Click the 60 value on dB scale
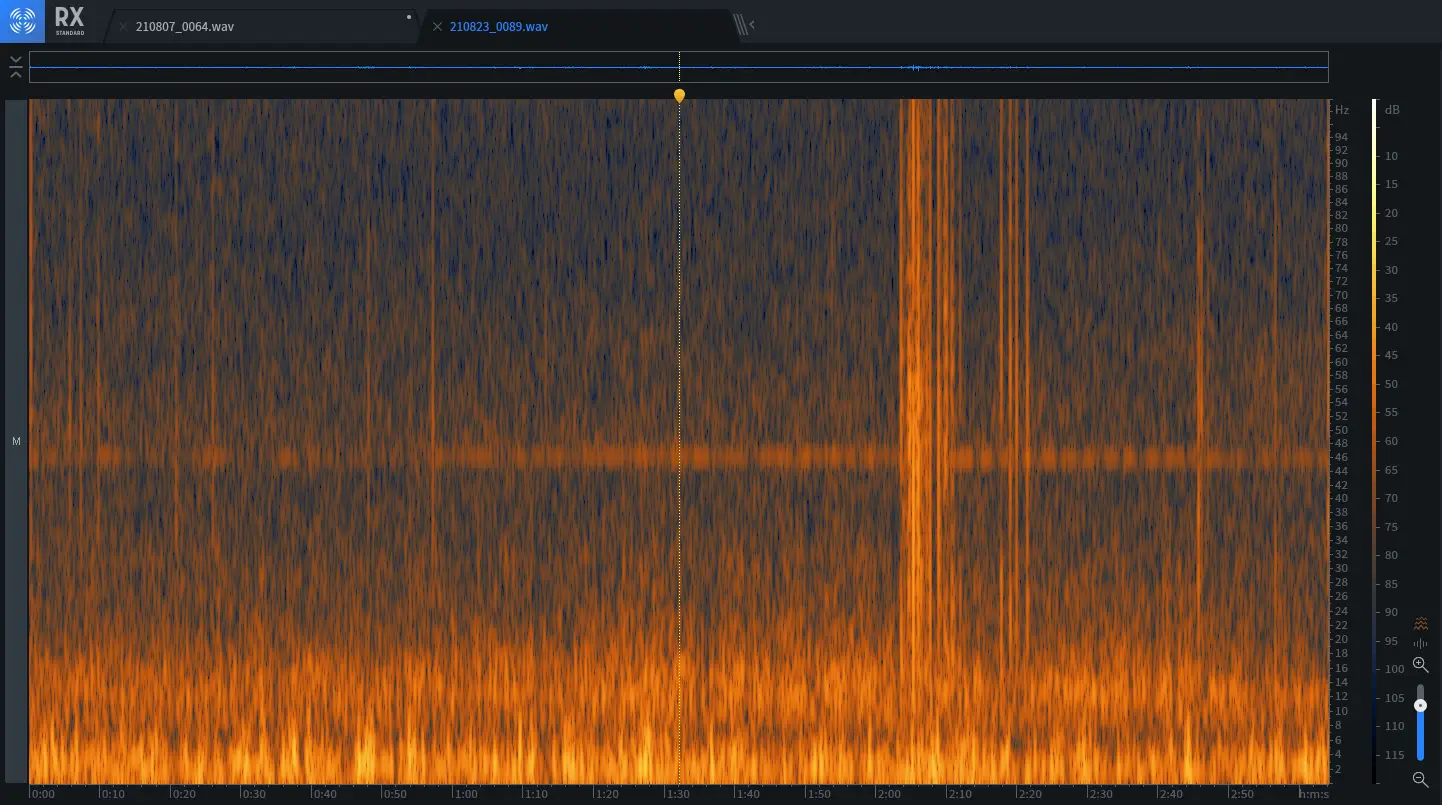 [x=1392, y=441]
